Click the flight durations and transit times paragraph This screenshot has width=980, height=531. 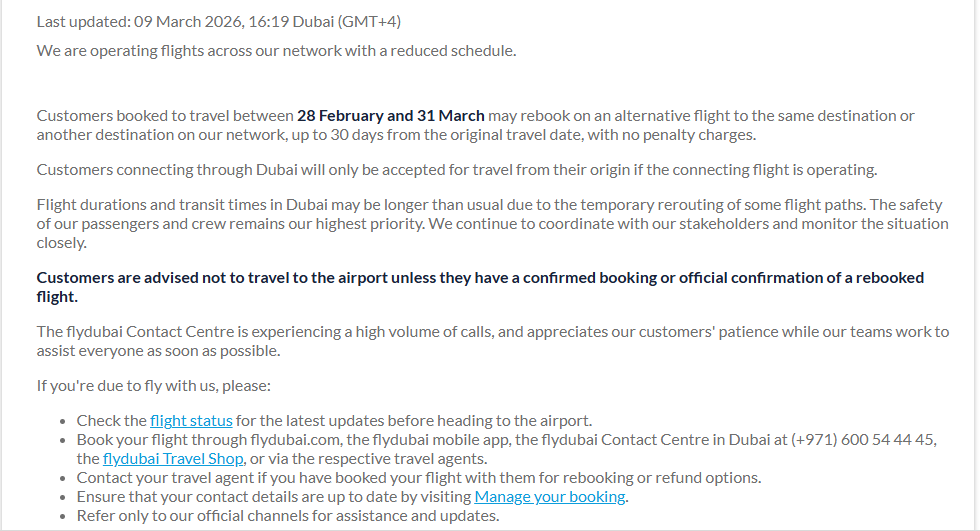[x=490, y=223]
